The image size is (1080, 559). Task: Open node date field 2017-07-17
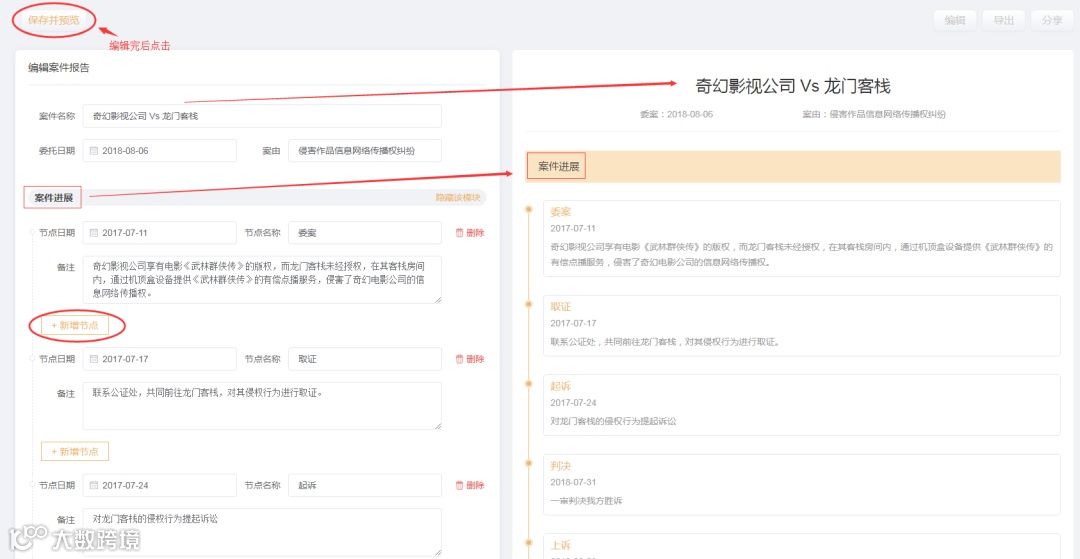click(159, 359)
